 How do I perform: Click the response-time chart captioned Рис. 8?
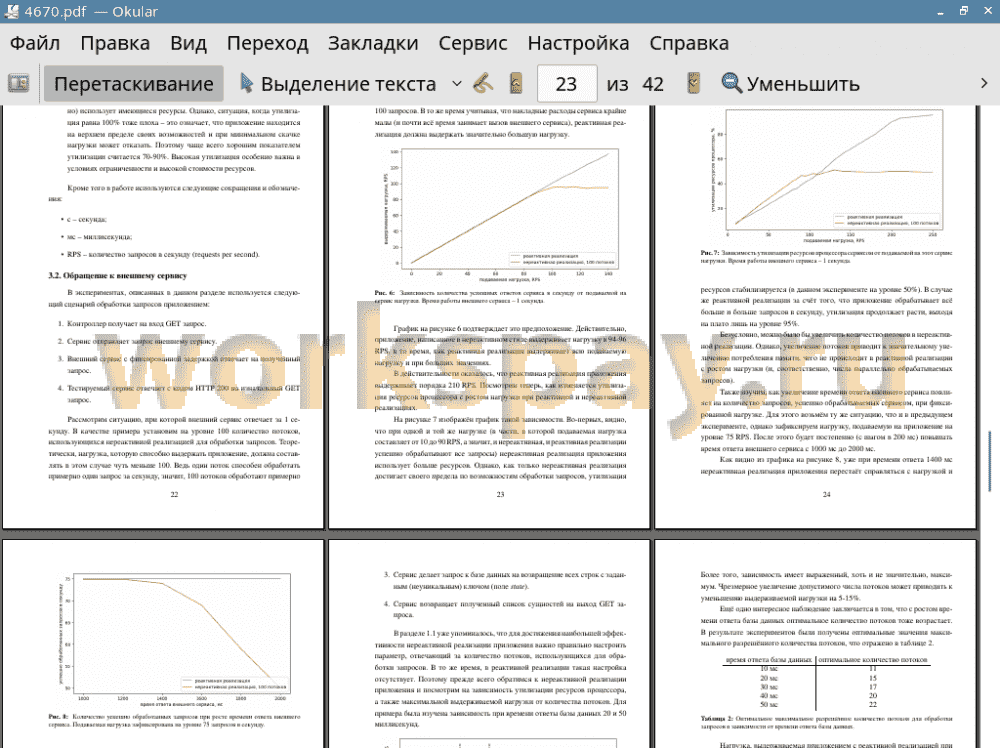[x=174, y=640]
